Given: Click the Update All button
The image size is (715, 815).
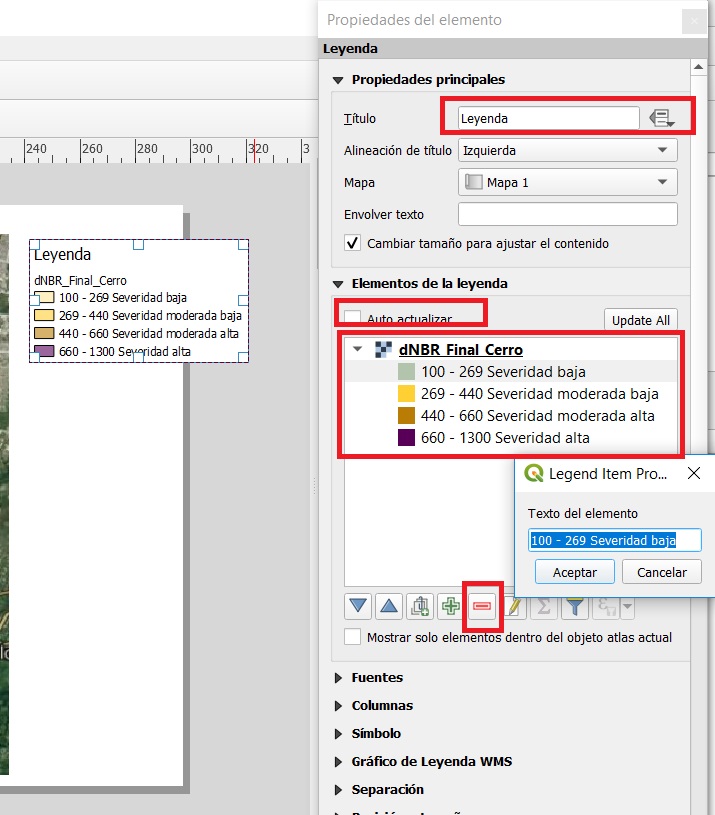Looking at the screenshot, I should 640,320.
